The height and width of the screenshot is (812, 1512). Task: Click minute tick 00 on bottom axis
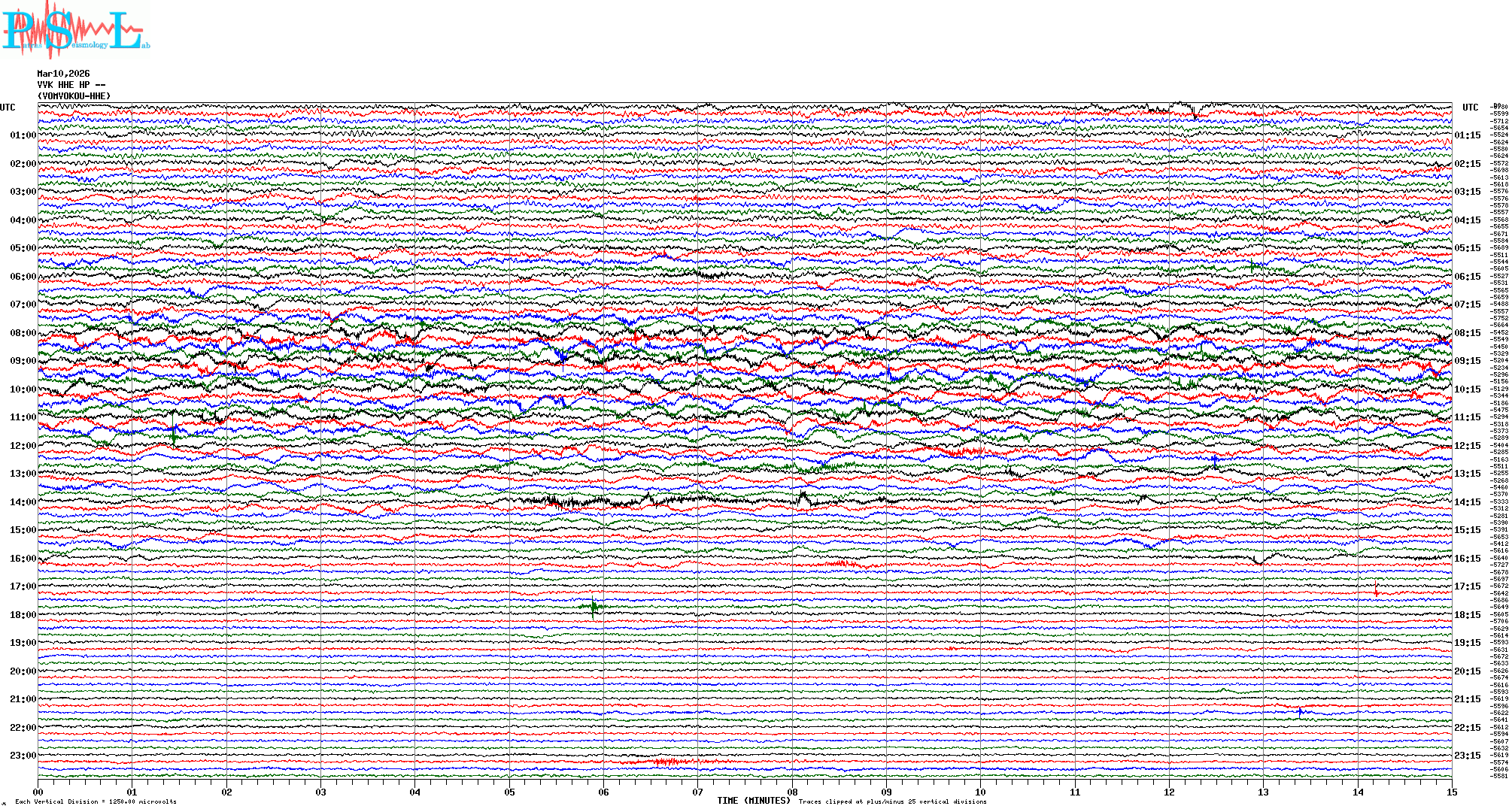pyautogui.click(x=38, y=792)
